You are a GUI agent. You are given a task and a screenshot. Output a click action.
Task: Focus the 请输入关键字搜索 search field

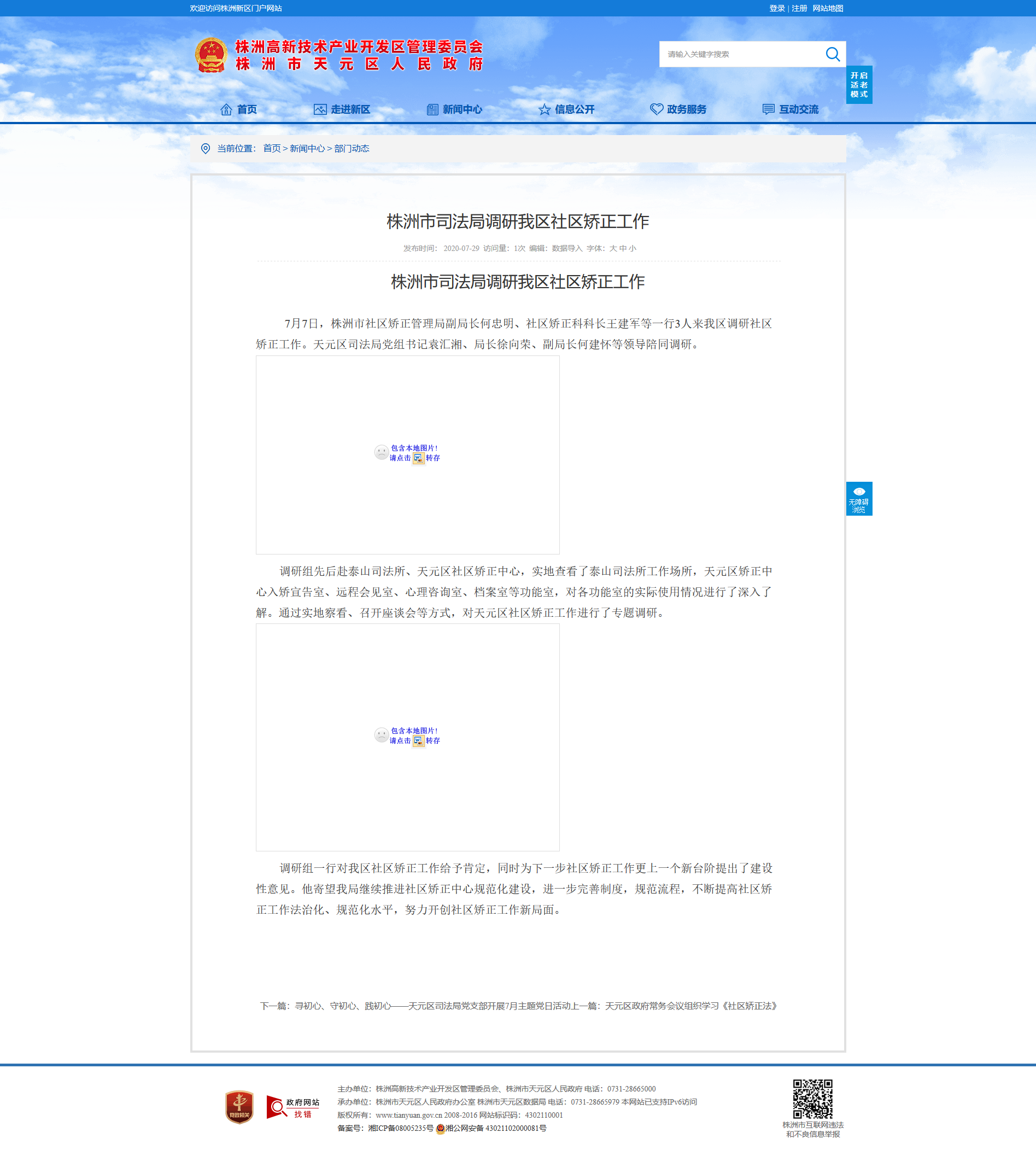coord(742,54)
